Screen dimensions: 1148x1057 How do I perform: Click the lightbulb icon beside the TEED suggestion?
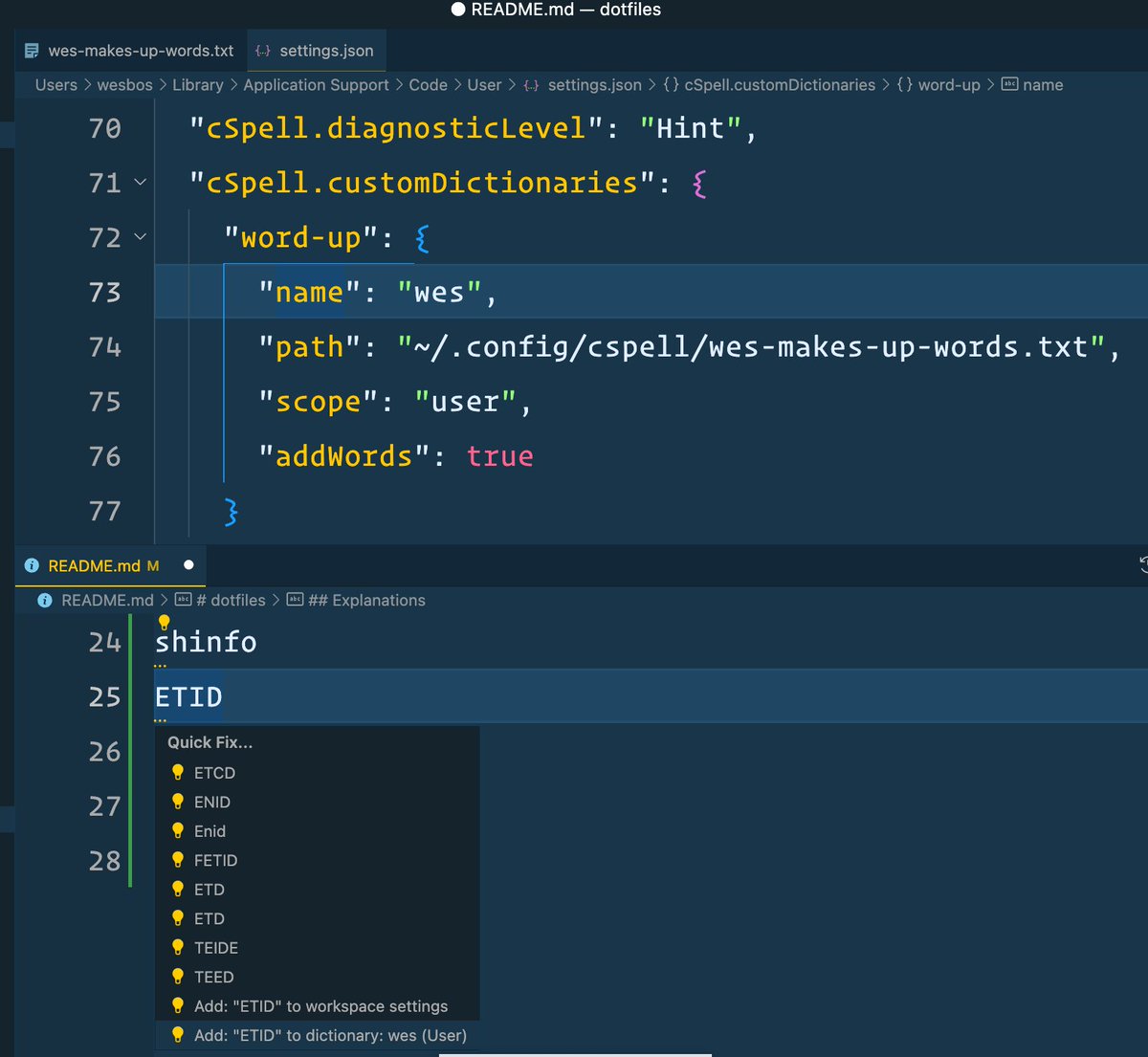(x=178, y=977)
